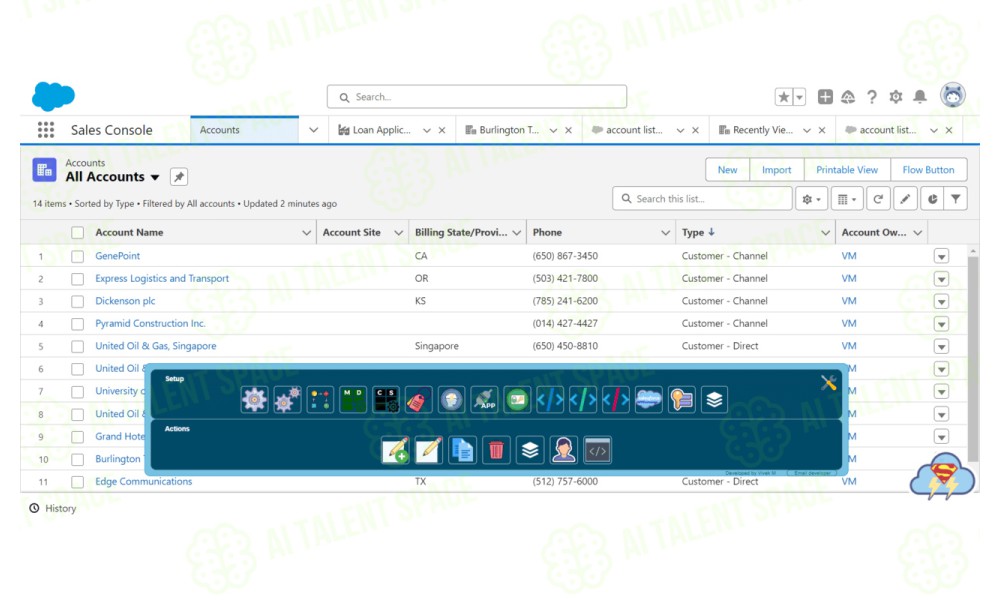Click the key permissions icon
Image resolution: width=1000 pixels, height=600 pixels.
[682, 400]
